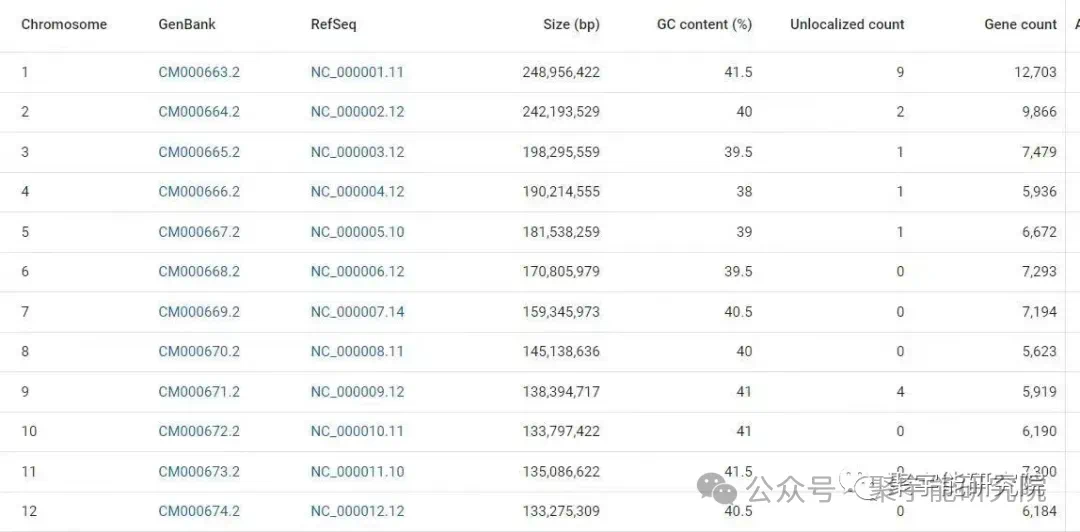Viewport: 1080px width, 532px height.
Task: Click the CM000670.2 GenBank link
Action: (x=199, y=352)
